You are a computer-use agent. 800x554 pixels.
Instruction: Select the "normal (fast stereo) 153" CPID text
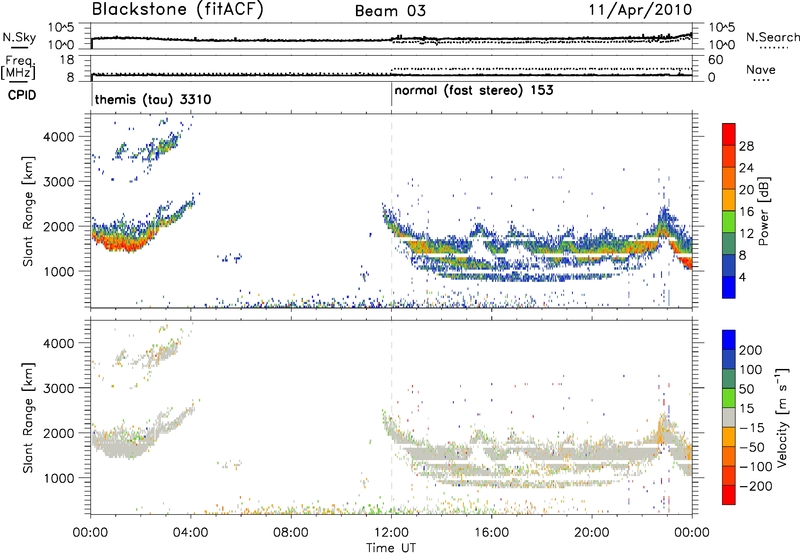[474, 90]
